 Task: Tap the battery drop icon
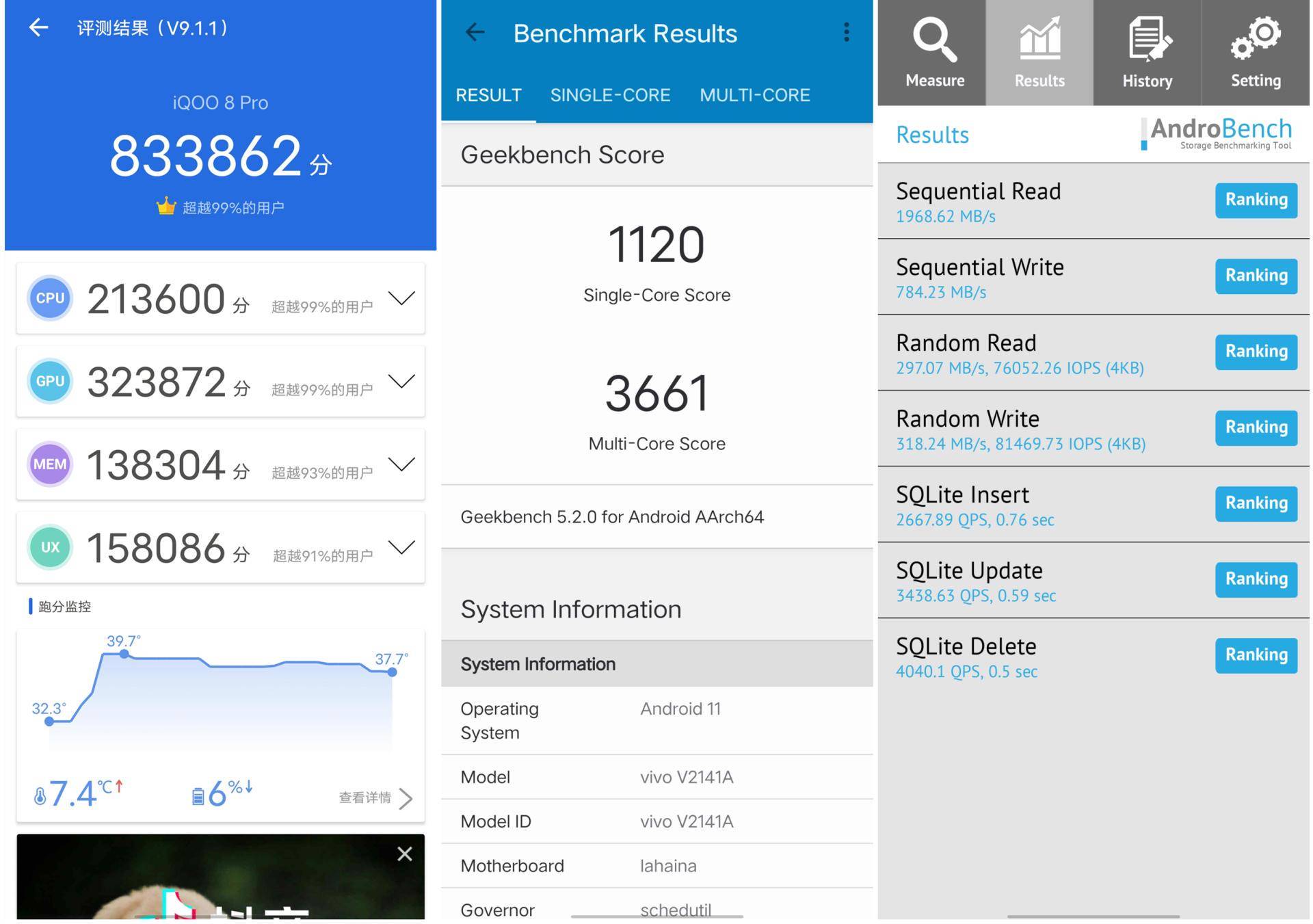click(198, 796)
